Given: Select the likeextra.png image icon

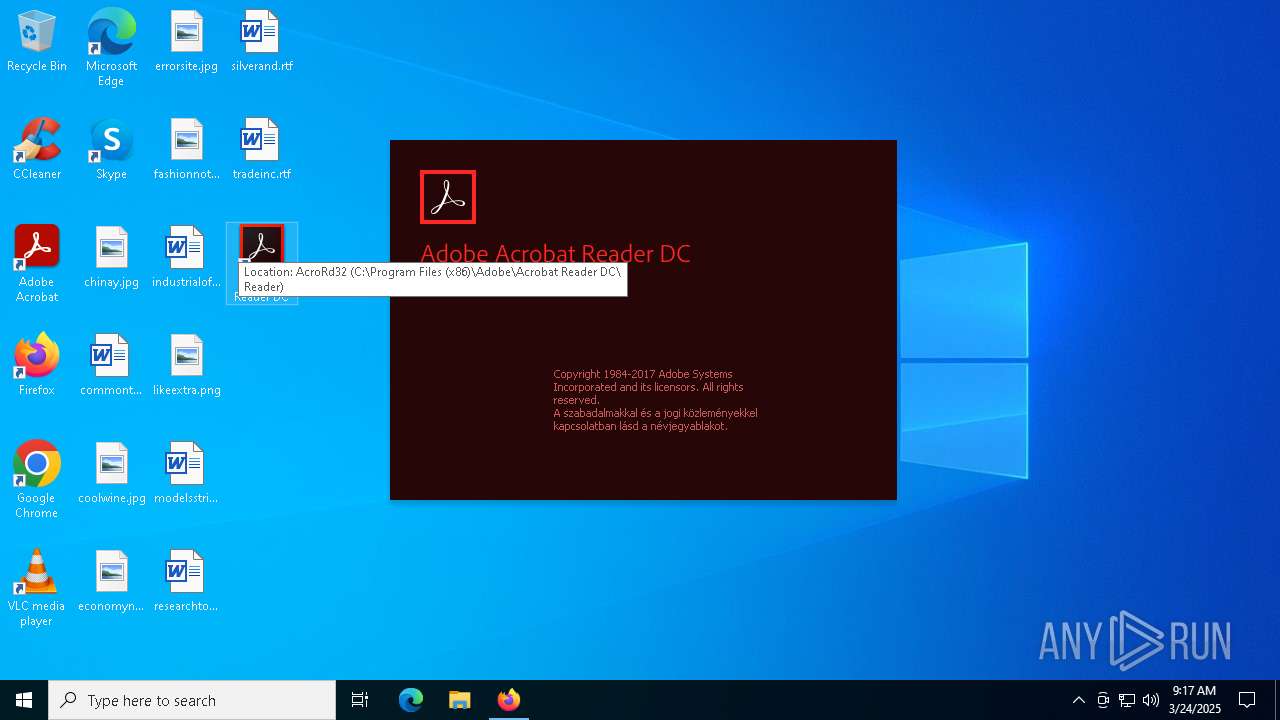Looking at the screenshot, I should tap(186, 366).
